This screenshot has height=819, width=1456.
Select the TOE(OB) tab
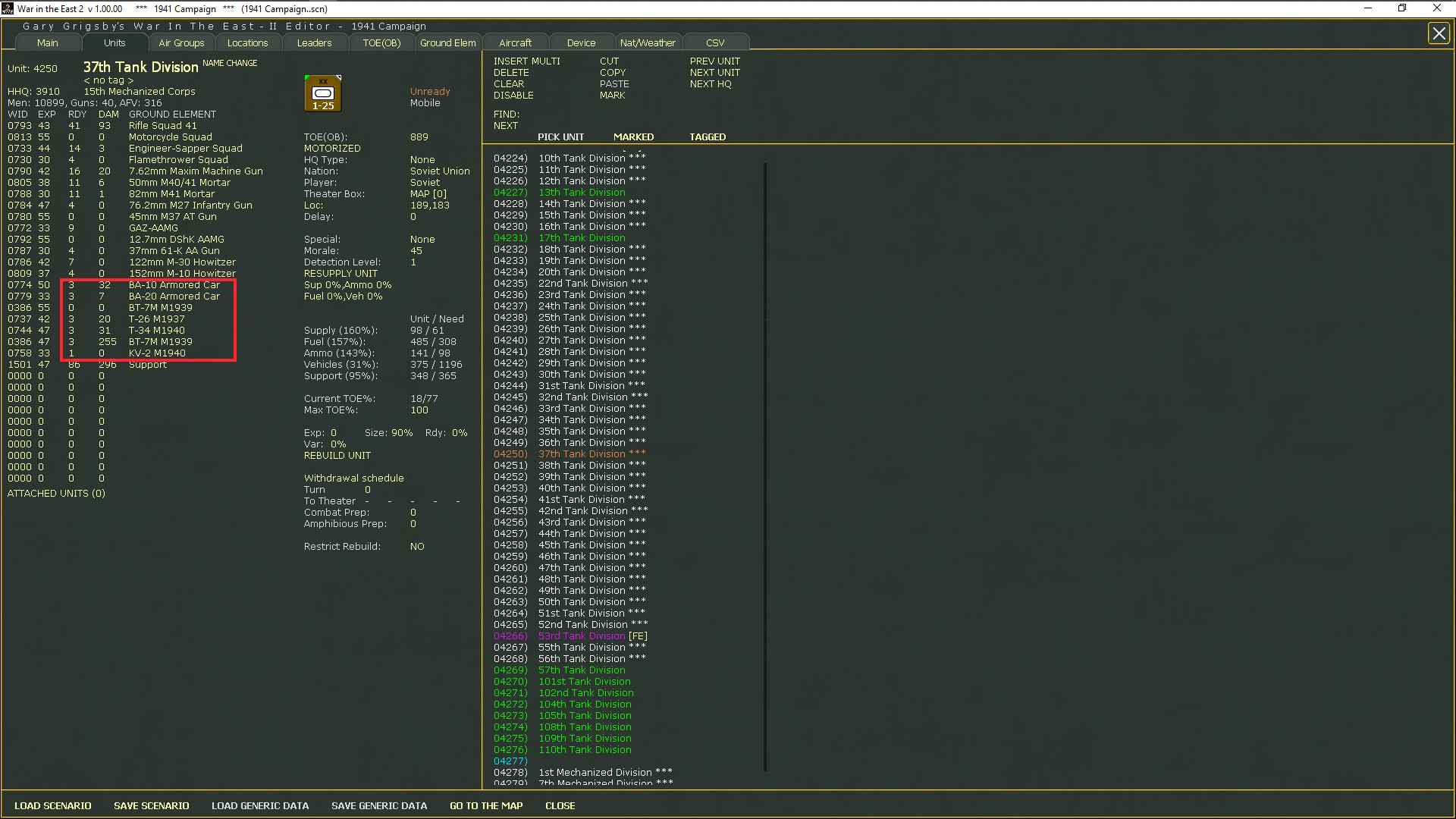coord(381,43)
